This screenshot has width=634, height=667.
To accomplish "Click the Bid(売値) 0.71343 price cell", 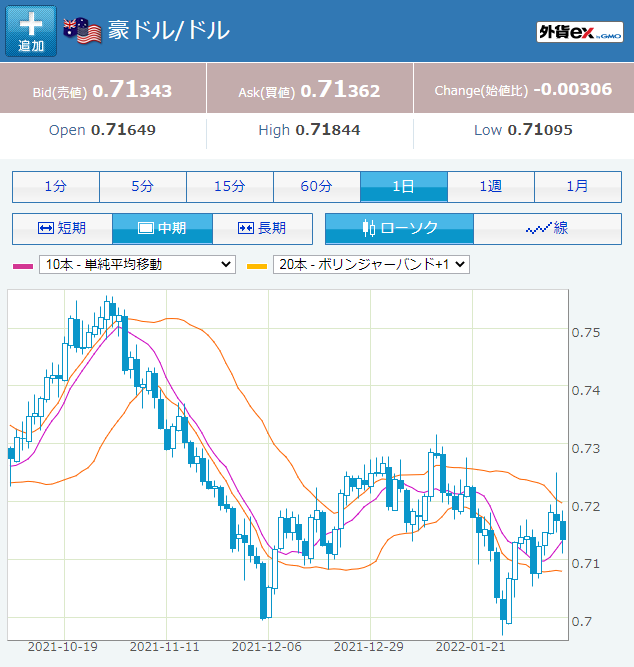I will [103, 88].
